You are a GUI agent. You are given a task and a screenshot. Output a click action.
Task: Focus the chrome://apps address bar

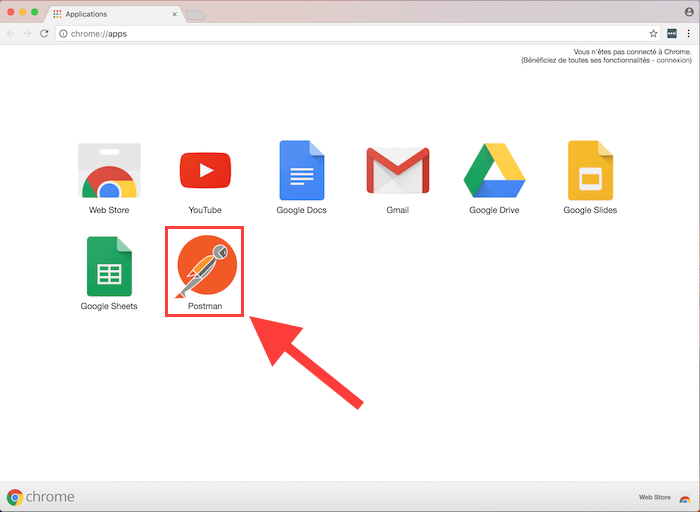click(x=357, y=34)
